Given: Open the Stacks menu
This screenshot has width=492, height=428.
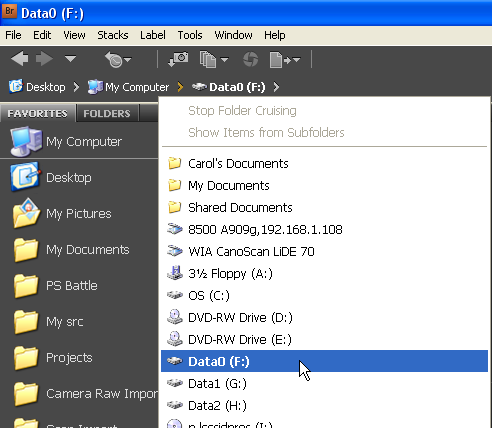Looking at the screenshot, I should pyautogui.click(x=113, y=35).
